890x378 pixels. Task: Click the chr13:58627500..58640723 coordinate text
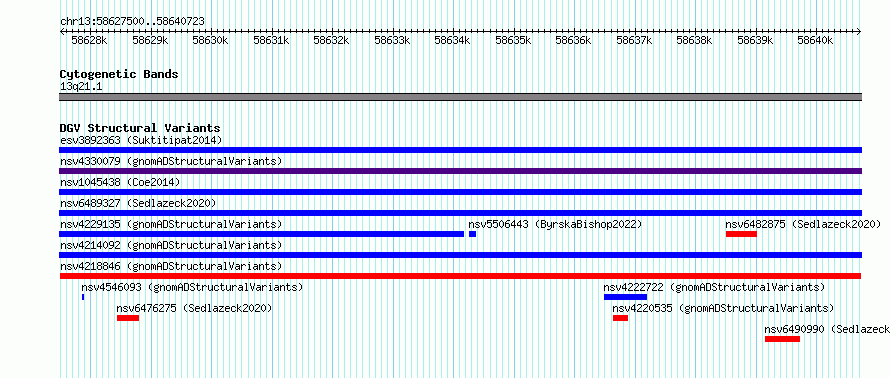[x=132, y=21]
